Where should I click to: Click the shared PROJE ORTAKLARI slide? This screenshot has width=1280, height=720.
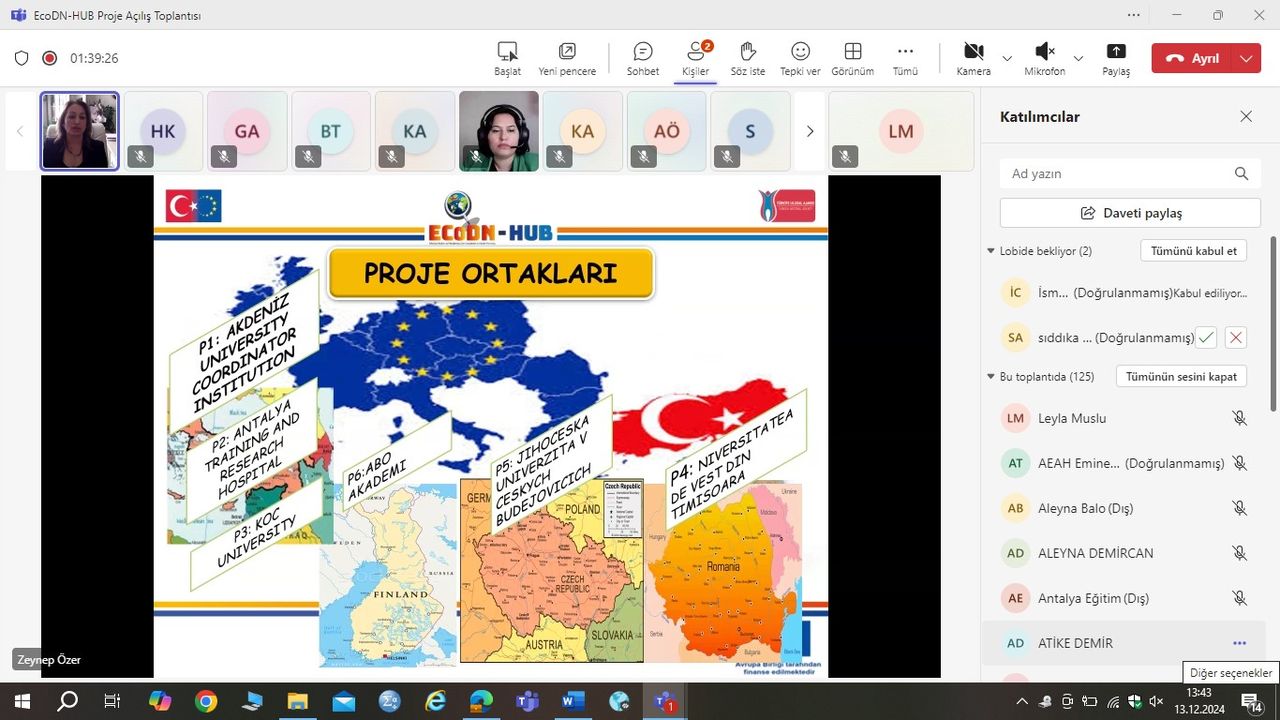[x=491, y=427]
